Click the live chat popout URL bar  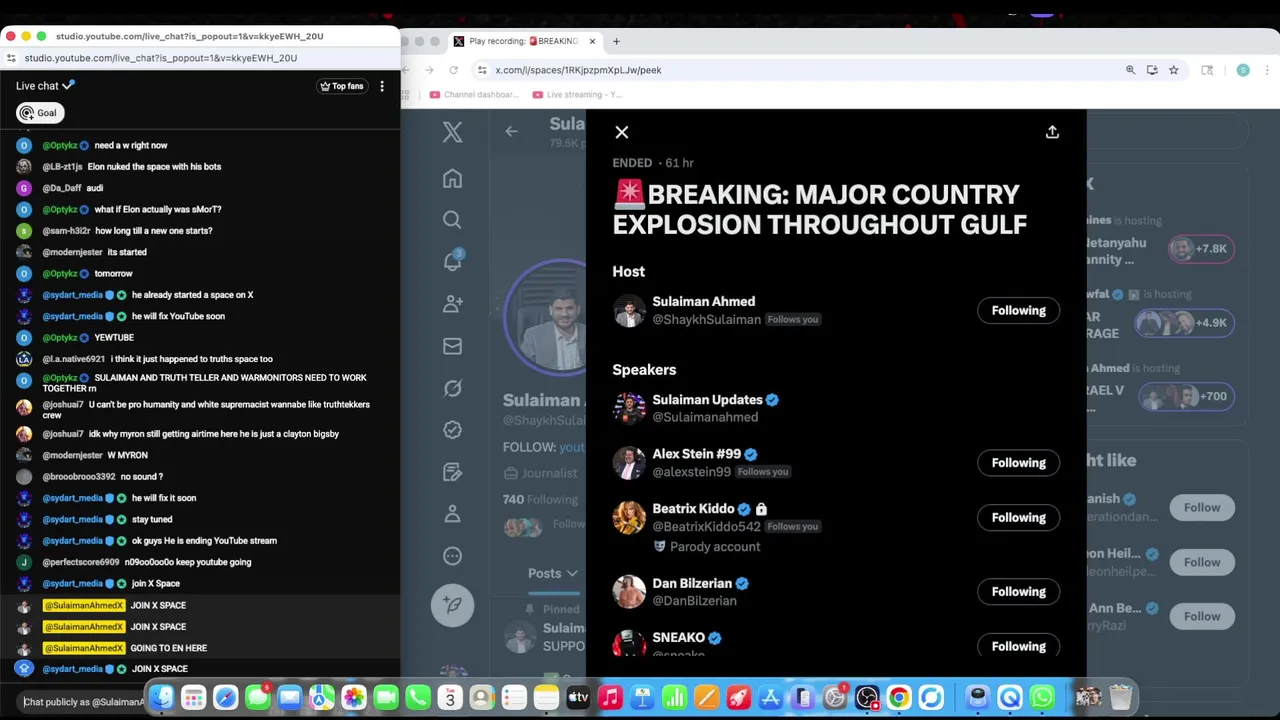tap(200, 58)
